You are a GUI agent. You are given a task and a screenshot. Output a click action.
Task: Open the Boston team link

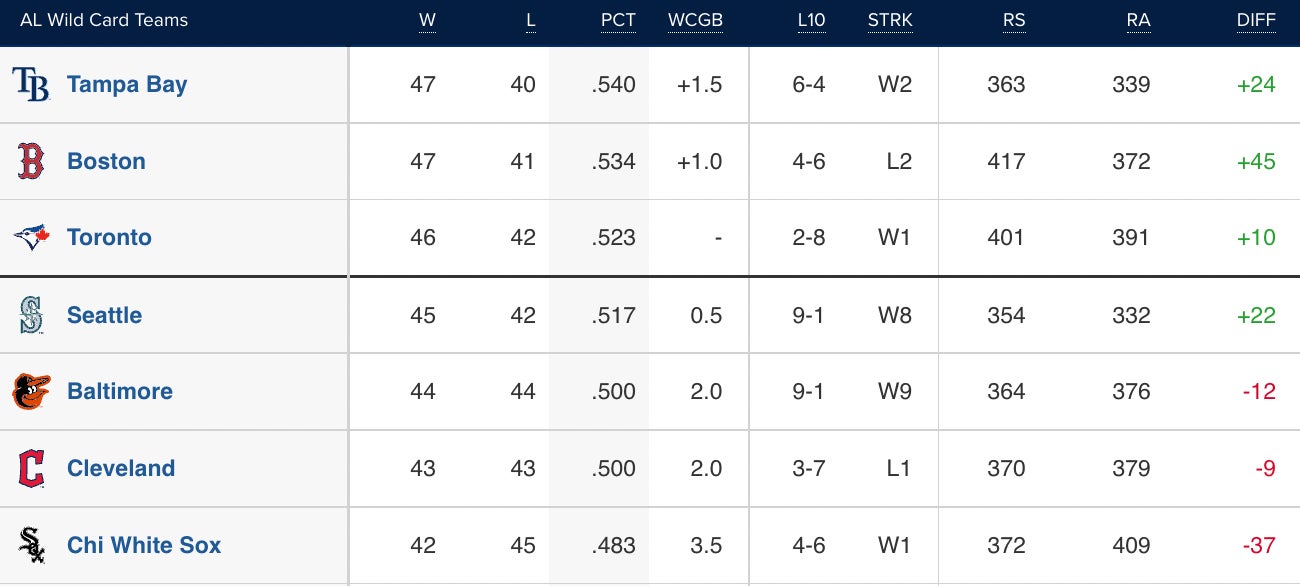pos(106,161)
